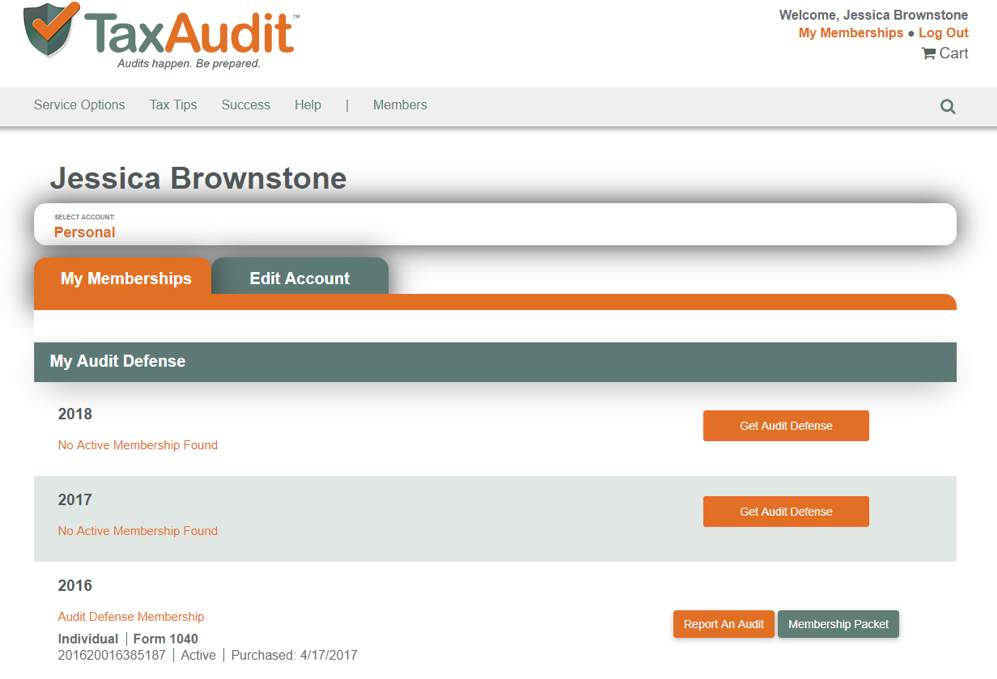Screen dimensions: 997x679
Task: Click the Purchased: 4/17/2017 text
Action: point(294,655)
